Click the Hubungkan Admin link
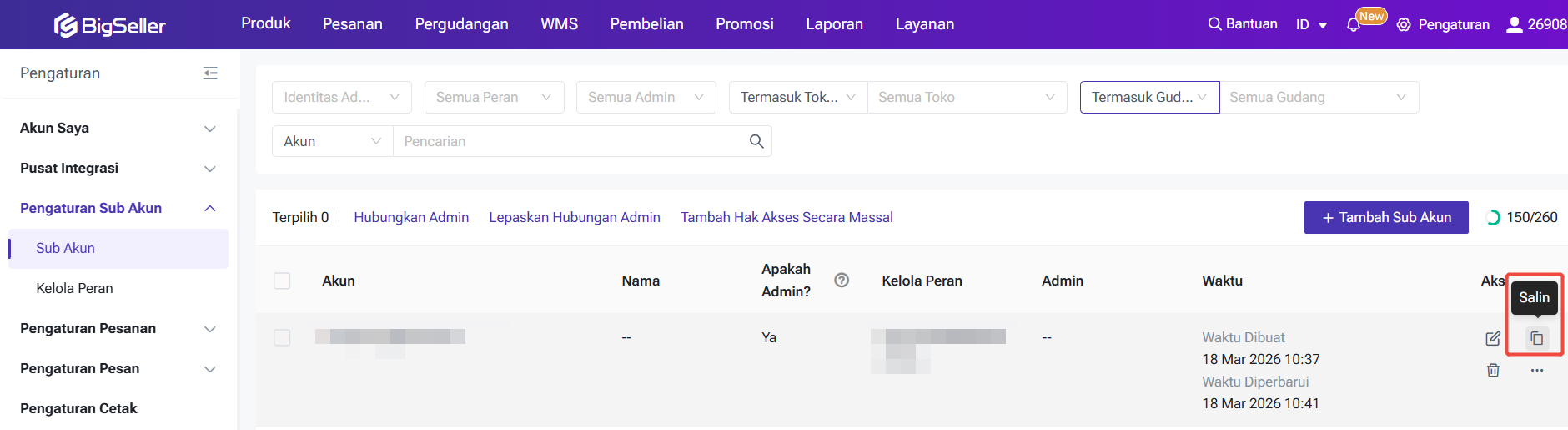The width and height of the screenshot is (1568, 430). [411, 217]
